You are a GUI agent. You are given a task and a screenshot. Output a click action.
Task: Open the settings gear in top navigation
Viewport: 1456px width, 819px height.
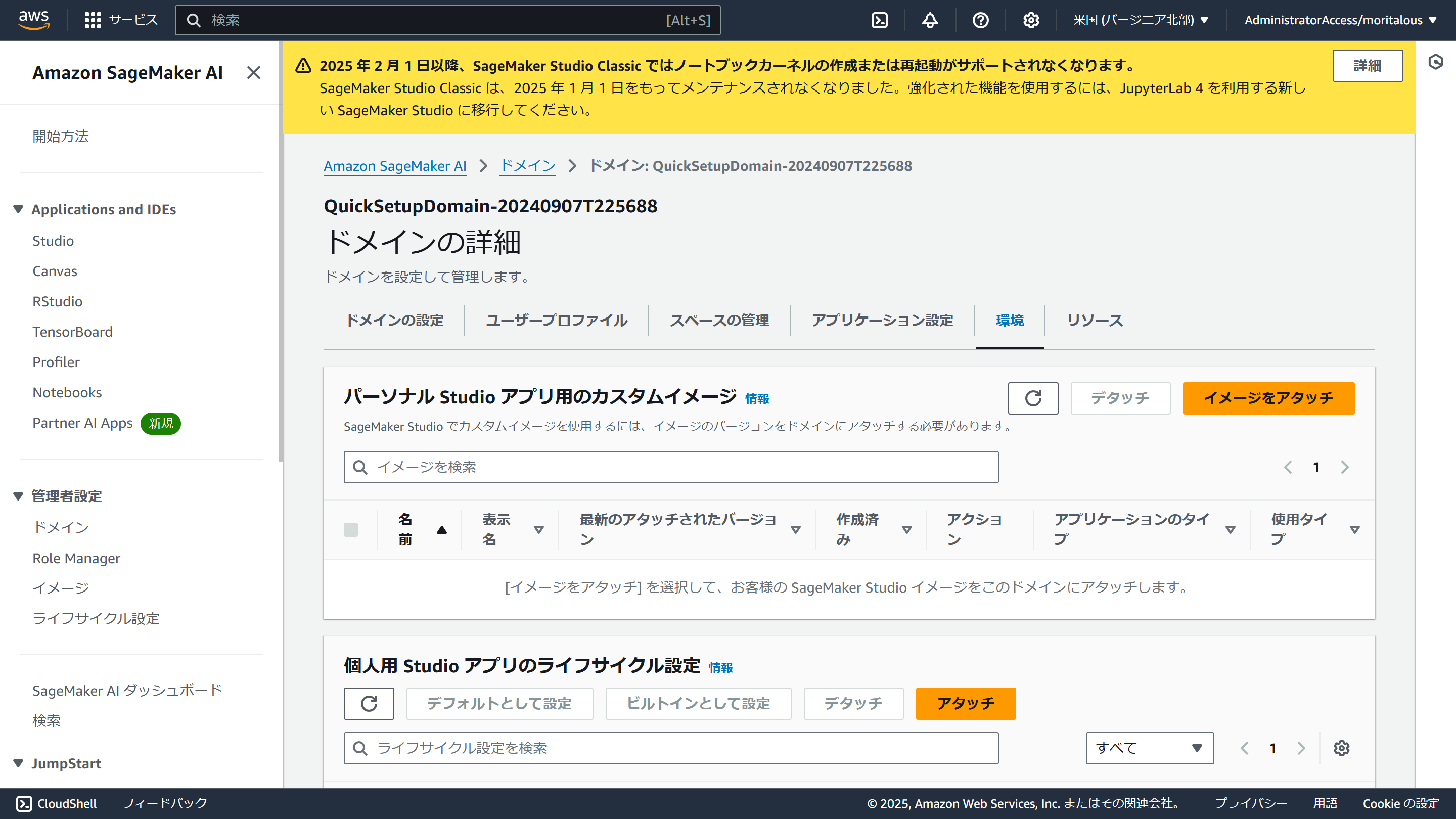1030,20
